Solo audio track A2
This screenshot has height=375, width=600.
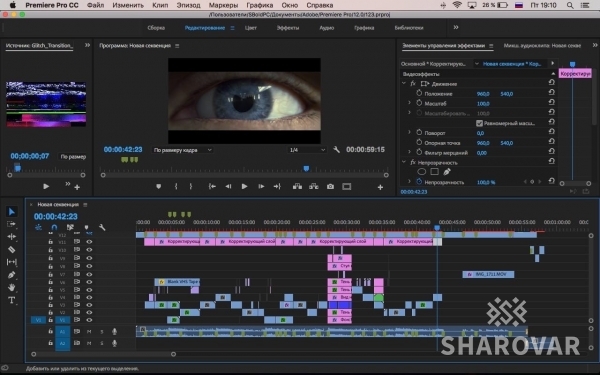point(102,344)
